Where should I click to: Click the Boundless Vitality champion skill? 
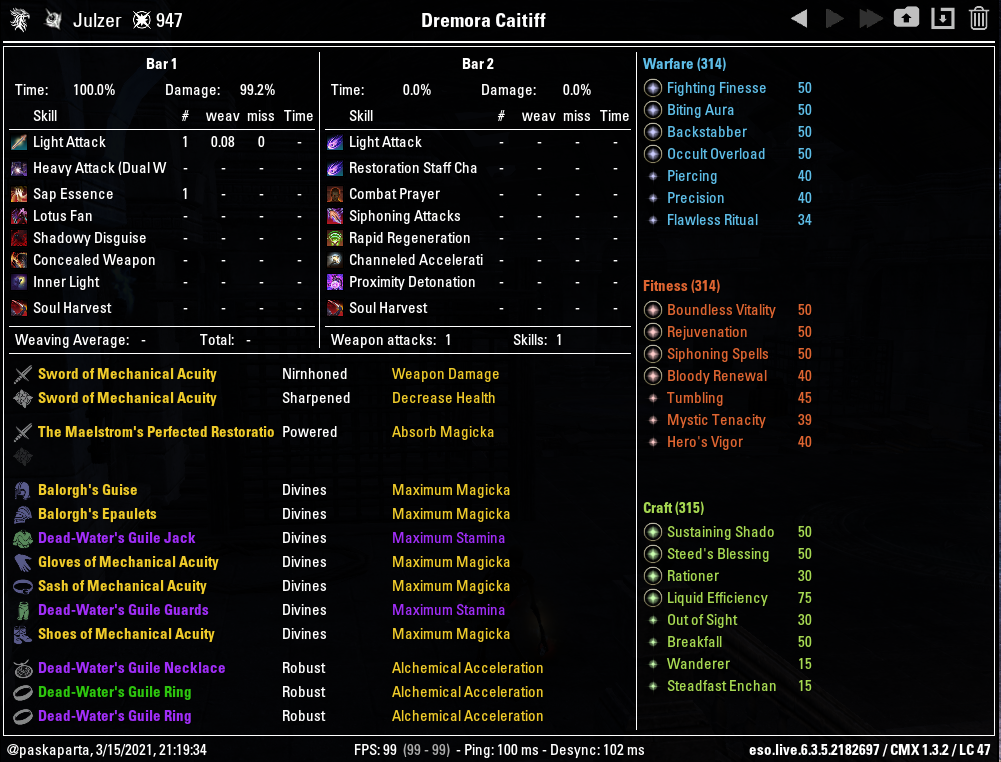721,310
